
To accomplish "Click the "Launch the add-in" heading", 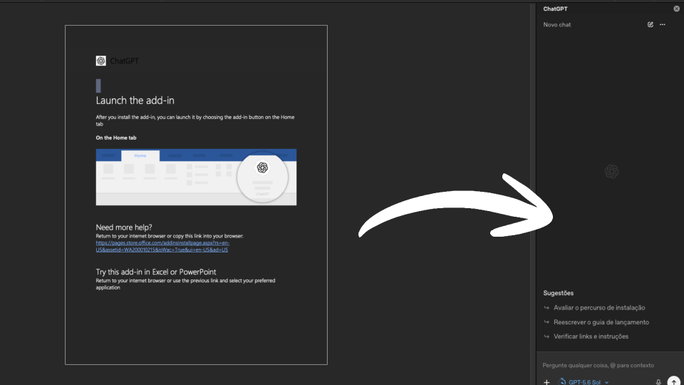I will point(135,100).
